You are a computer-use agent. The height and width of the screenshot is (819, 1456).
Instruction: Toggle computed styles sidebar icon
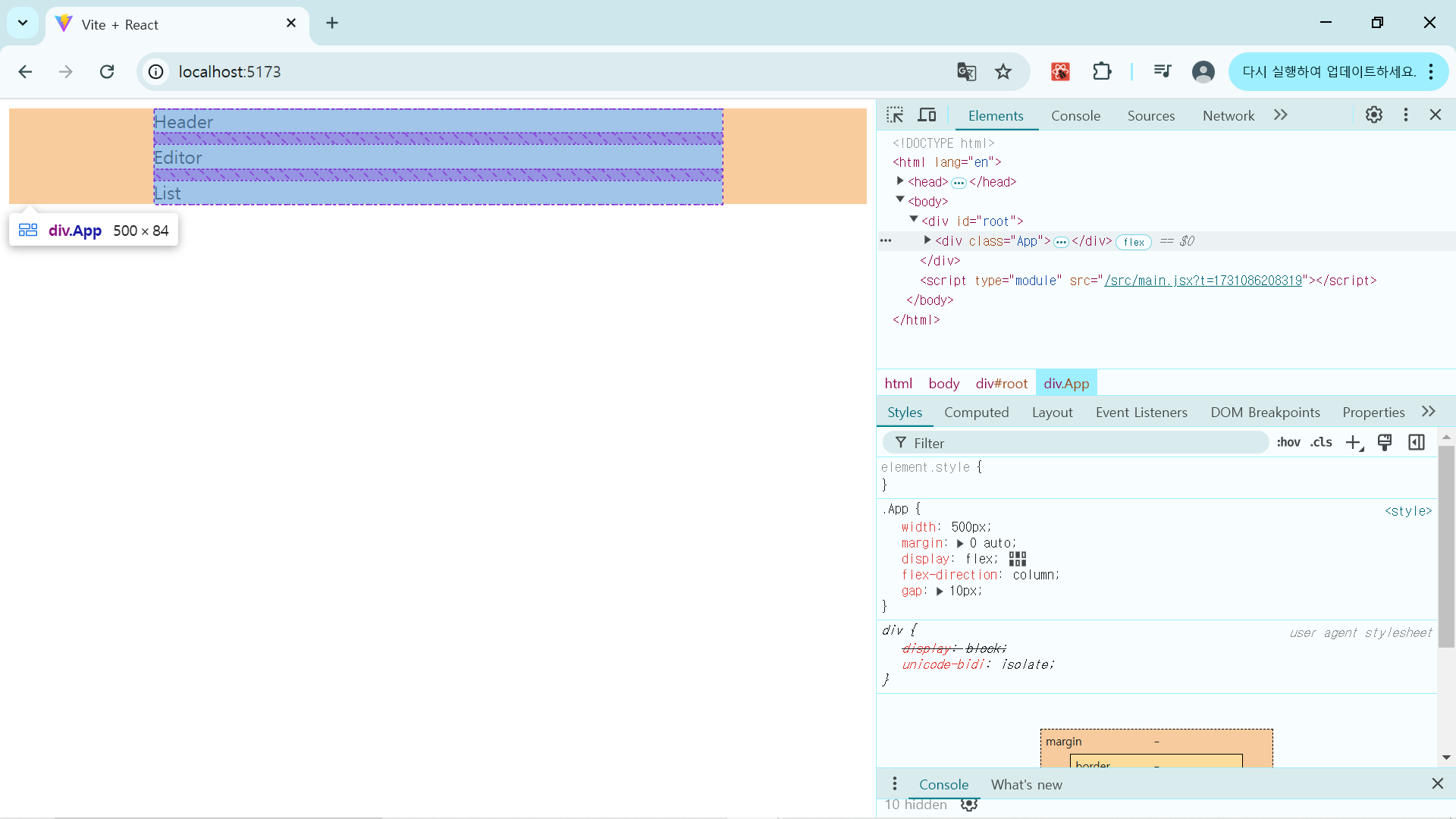click(x=1417, y=442)
